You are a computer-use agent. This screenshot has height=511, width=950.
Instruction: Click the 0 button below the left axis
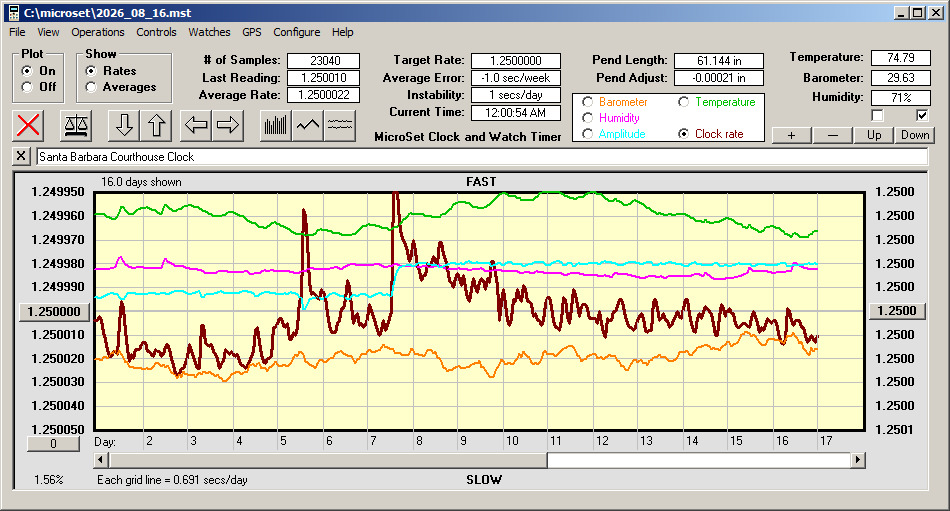pos(53,444)
